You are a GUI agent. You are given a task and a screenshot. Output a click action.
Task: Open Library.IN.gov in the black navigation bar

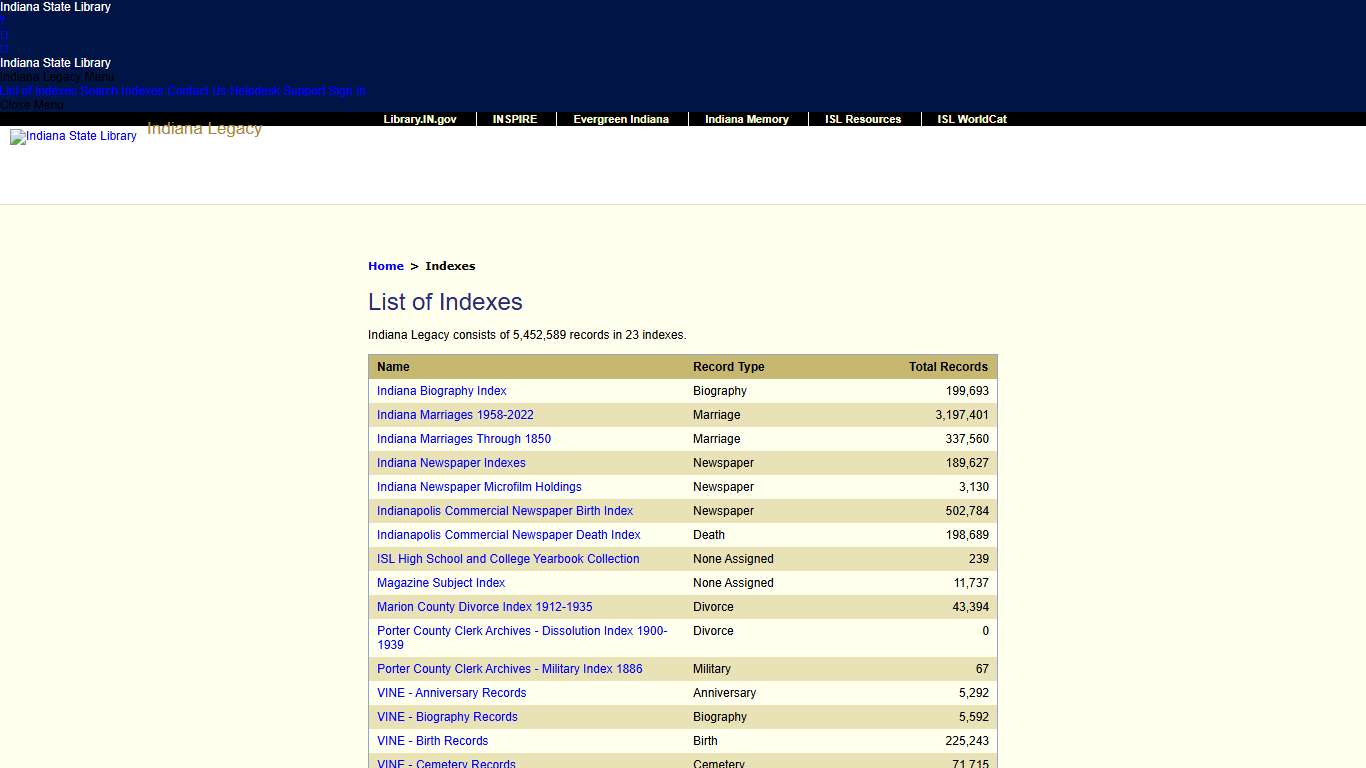(x=420, y=119)
